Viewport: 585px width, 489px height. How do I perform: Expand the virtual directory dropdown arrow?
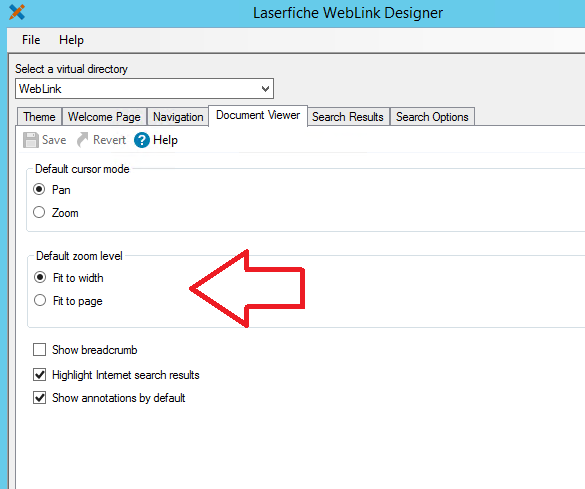pyautogui.click(x=265, y=89)
